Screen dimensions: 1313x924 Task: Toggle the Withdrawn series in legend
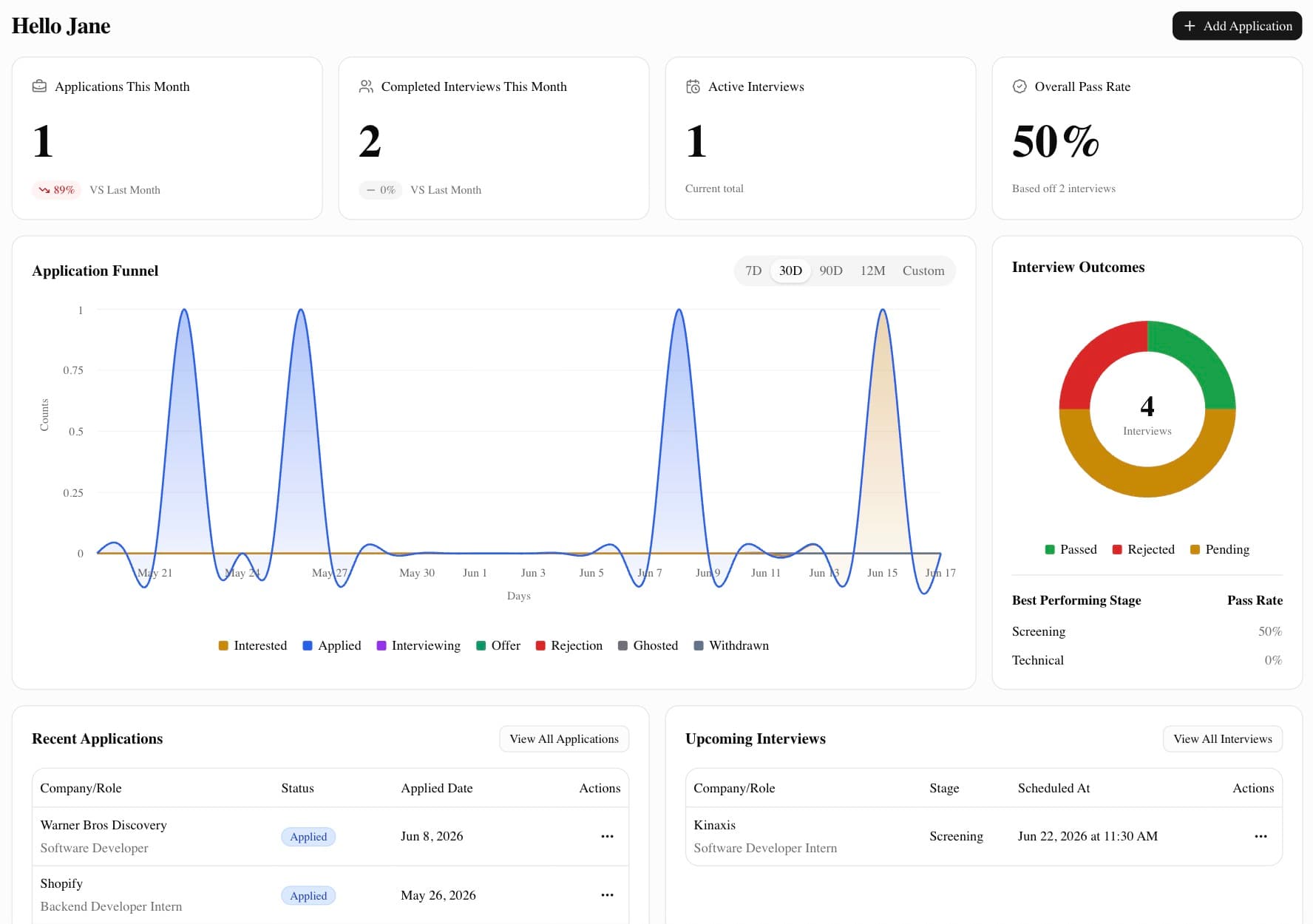pyautogui.click(x=732, y=645)
